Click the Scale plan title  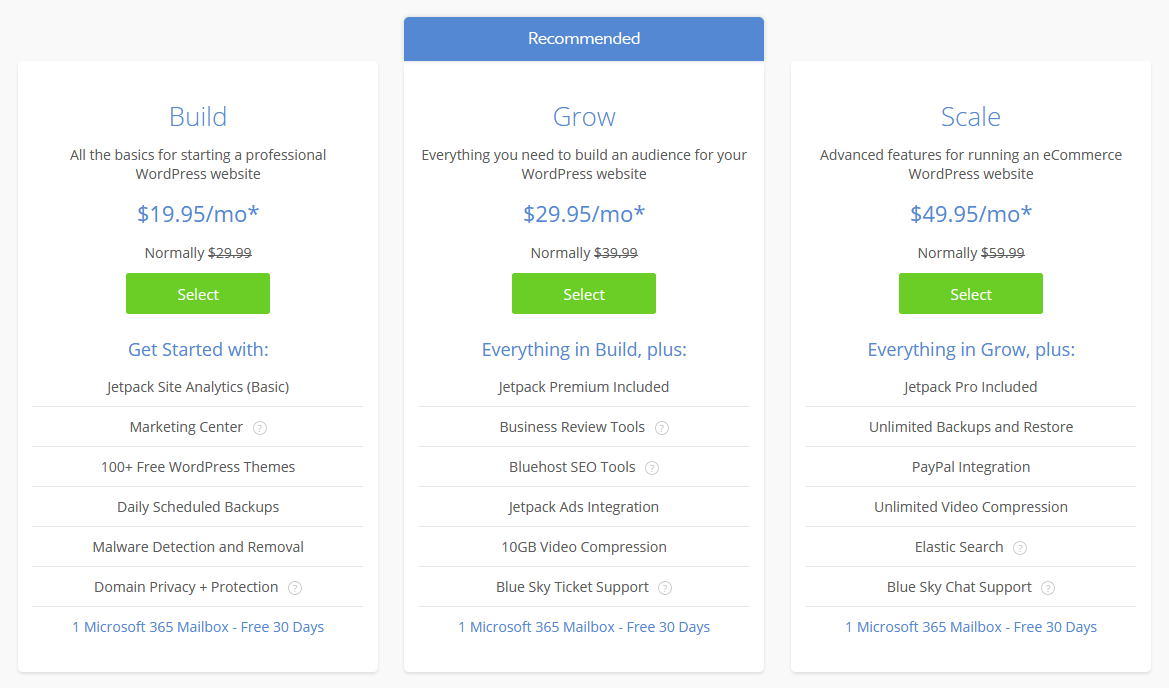point(971,117)
